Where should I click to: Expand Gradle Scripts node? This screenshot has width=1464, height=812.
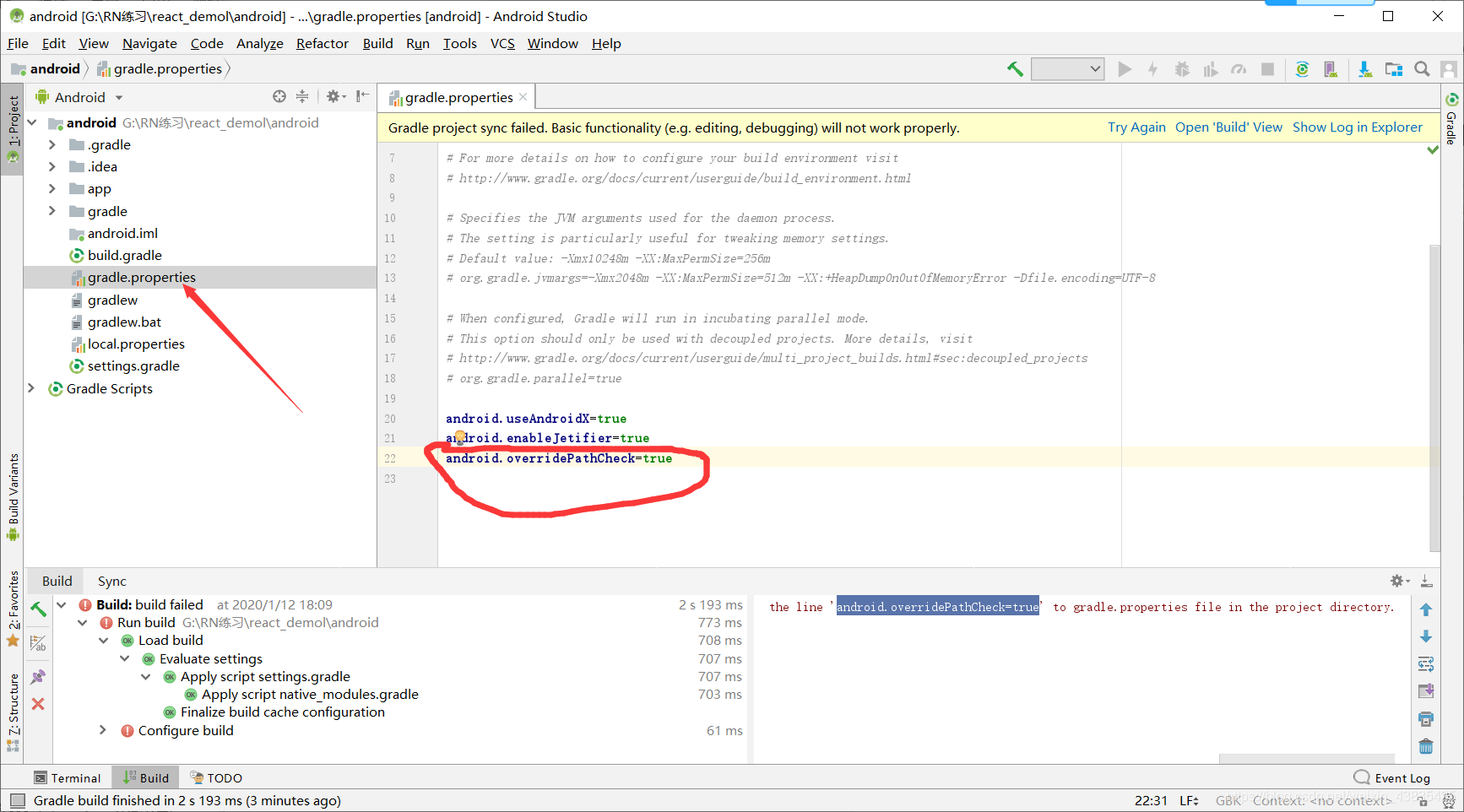pyautogui.click(x=32, y=388)
